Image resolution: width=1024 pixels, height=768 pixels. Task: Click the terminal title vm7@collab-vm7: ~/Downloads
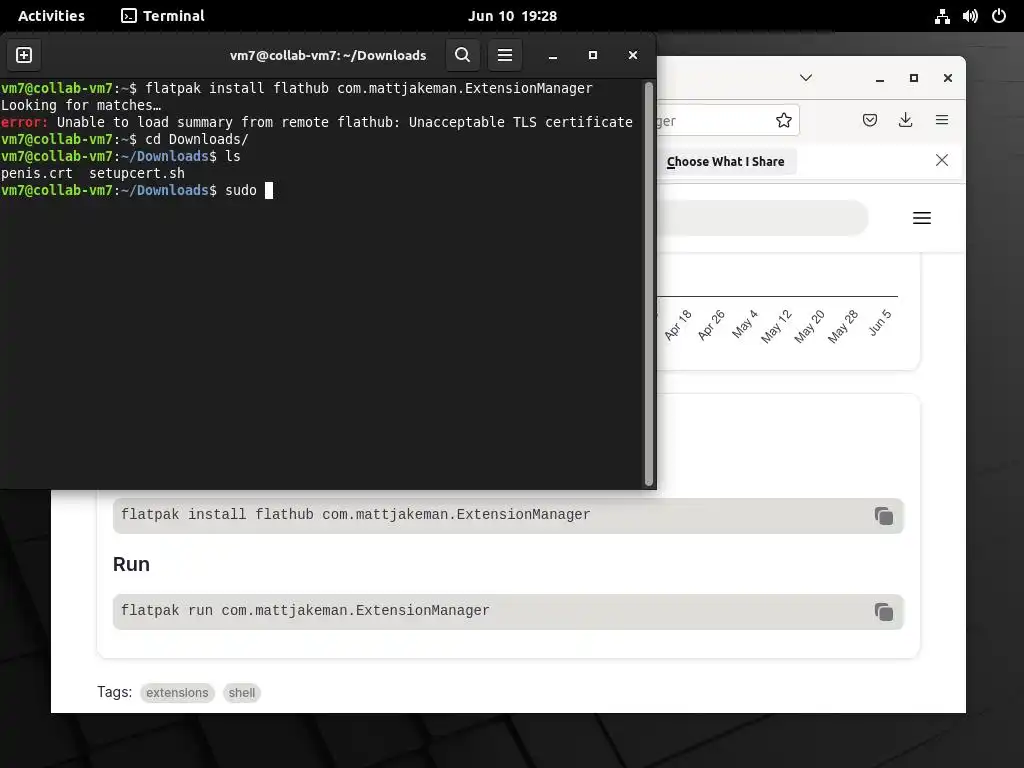(328, 56)
